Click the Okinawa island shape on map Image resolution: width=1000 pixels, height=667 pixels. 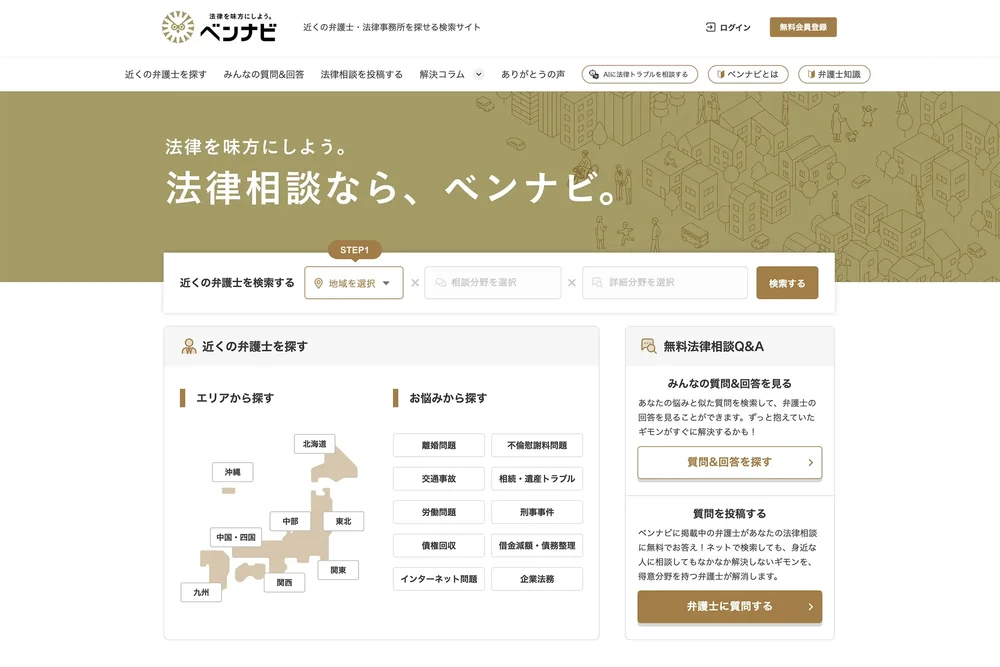click(x=228, y=491)
